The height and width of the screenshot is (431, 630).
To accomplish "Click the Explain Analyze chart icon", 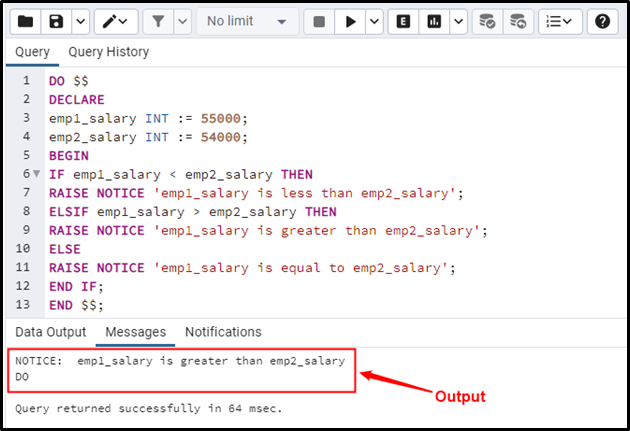I will pyautogui.click(x=434, y=21).
